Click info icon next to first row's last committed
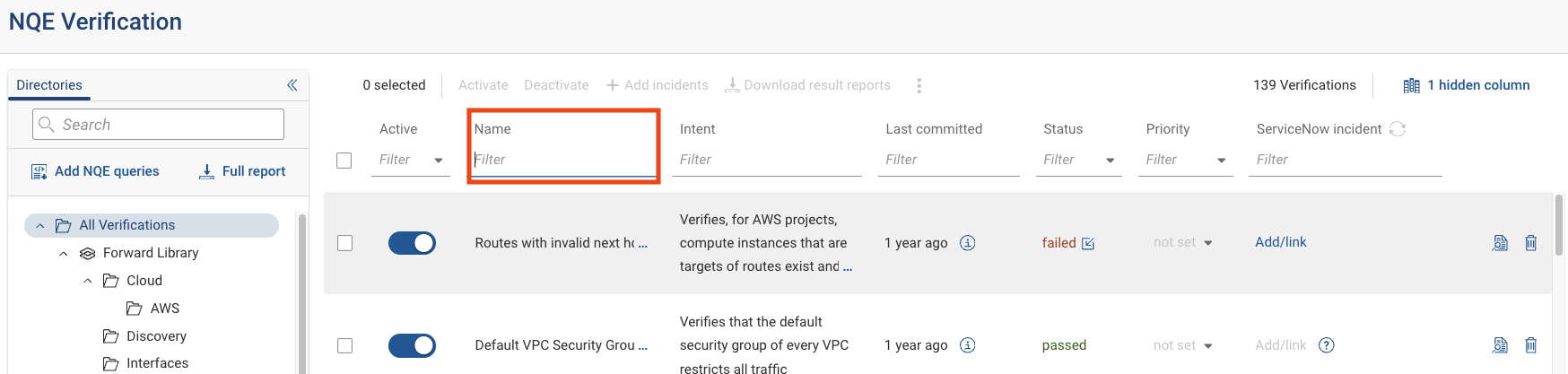Image resolution: width=1568 pixels, height=374 pixels. (967, 243)
